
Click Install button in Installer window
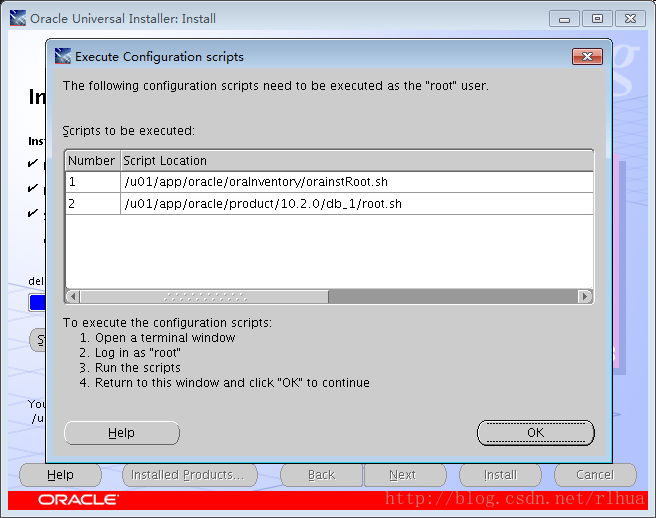500,475
